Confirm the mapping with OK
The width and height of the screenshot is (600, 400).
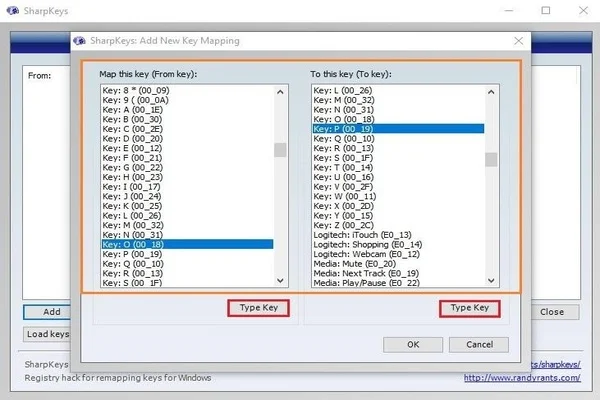tap(413, 344)
